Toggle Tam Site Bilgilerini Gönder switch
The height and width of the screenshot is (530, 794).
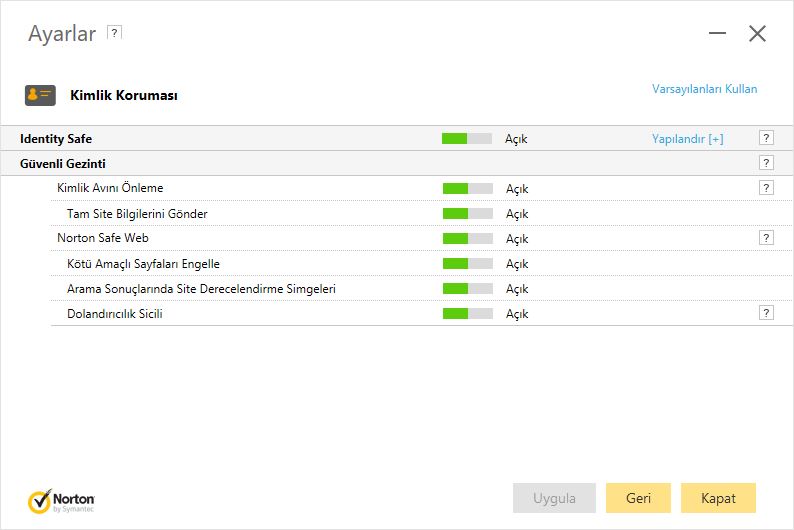(467, 214)
